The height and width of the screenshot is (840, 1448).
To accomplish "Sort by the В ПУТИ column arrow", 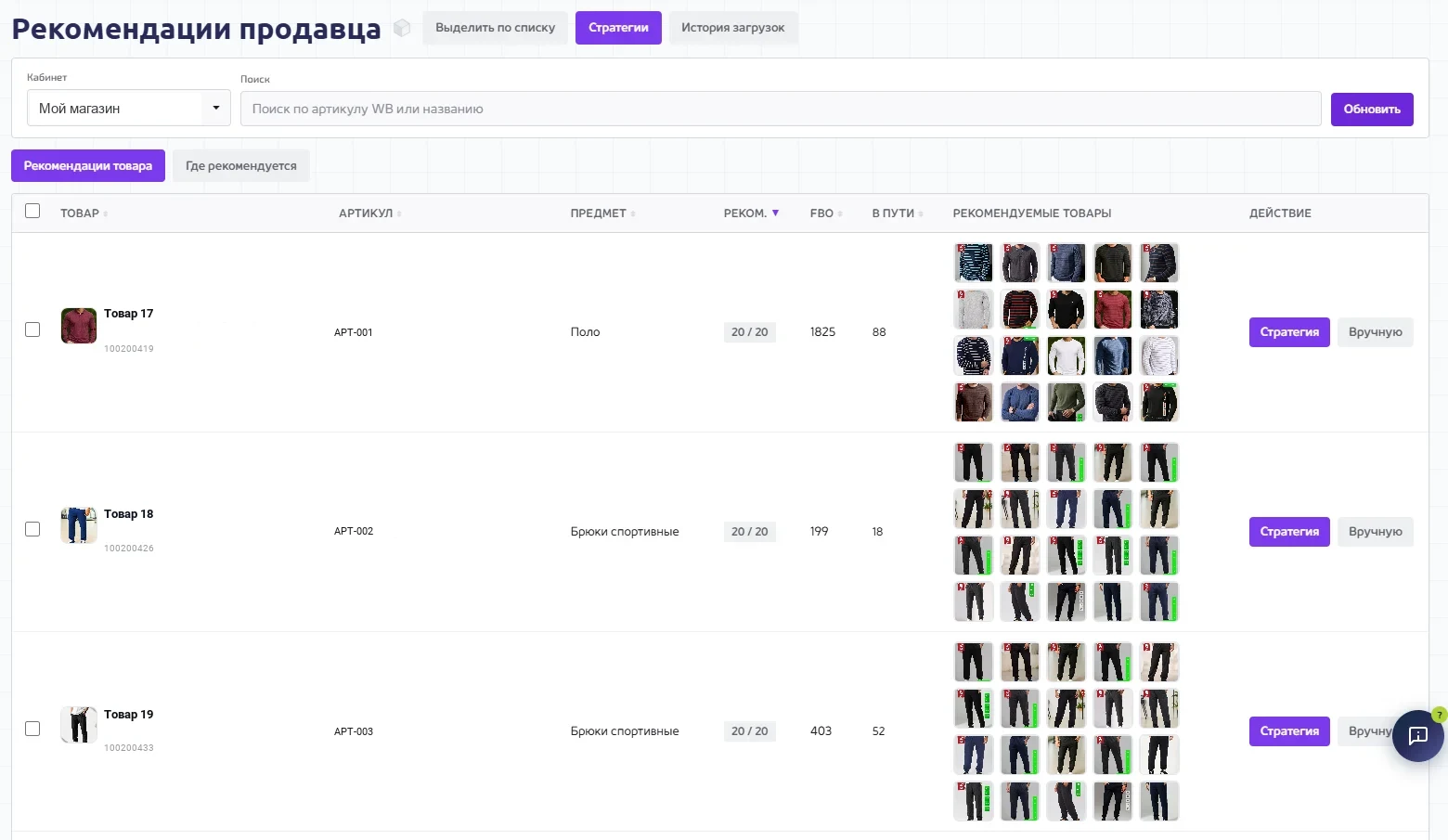I will pos(921,214).
